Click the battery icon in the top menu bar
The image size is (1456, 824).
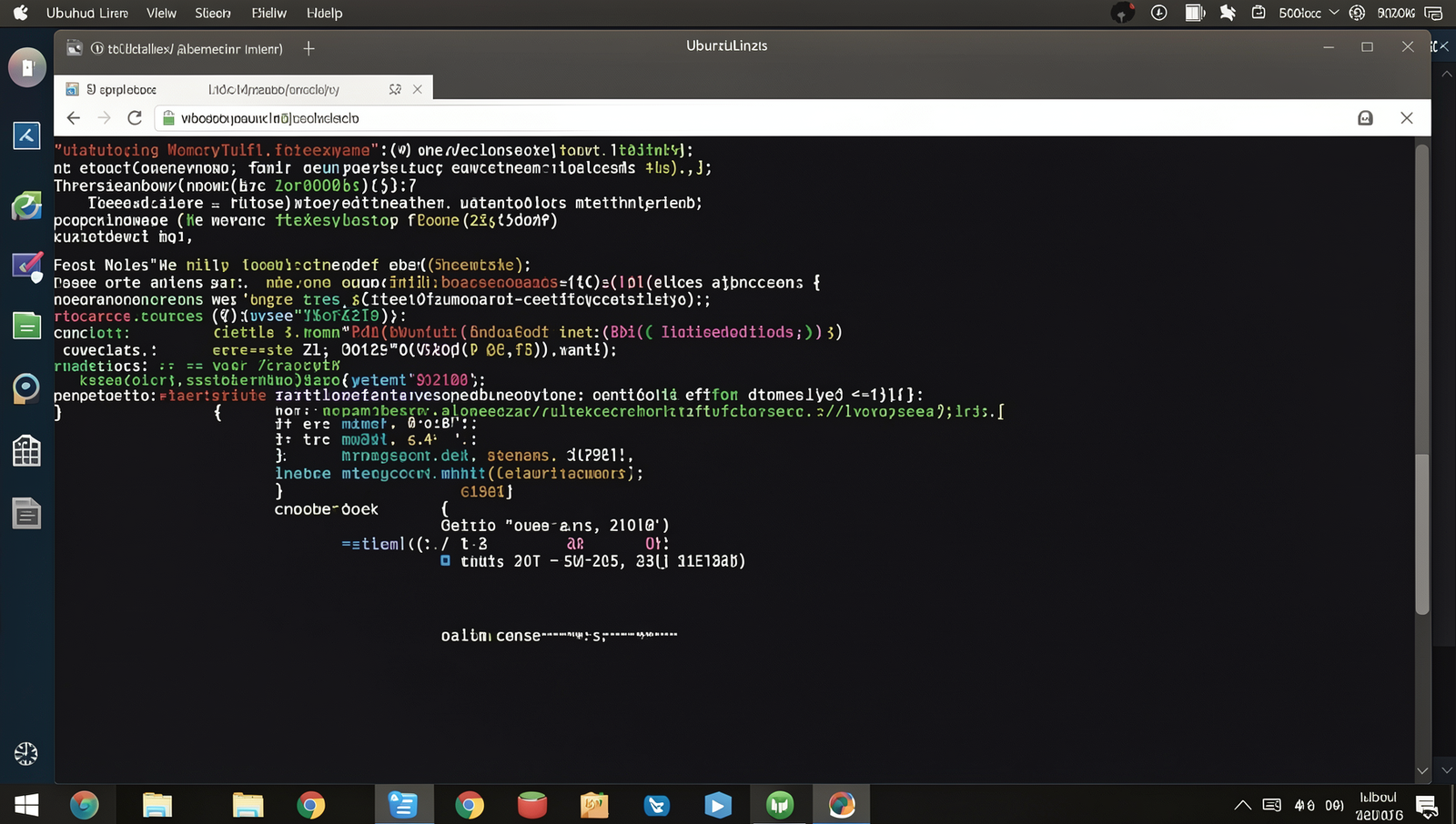tap(1195, 13)
